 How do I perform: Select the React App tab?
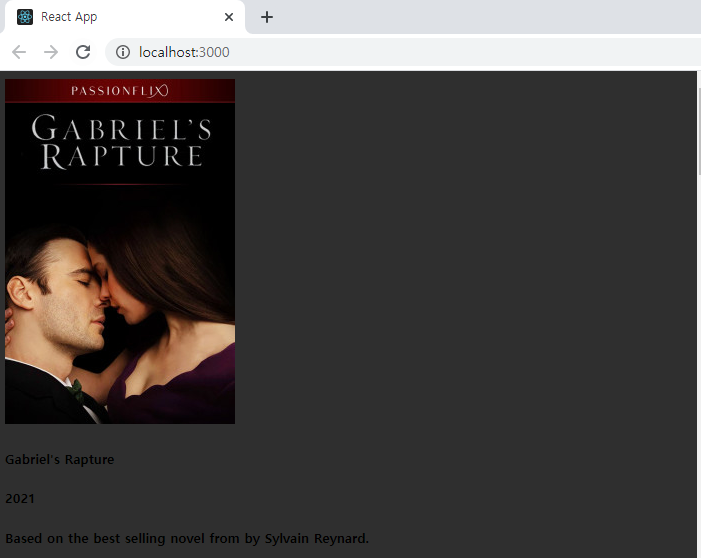coord(123,17)
